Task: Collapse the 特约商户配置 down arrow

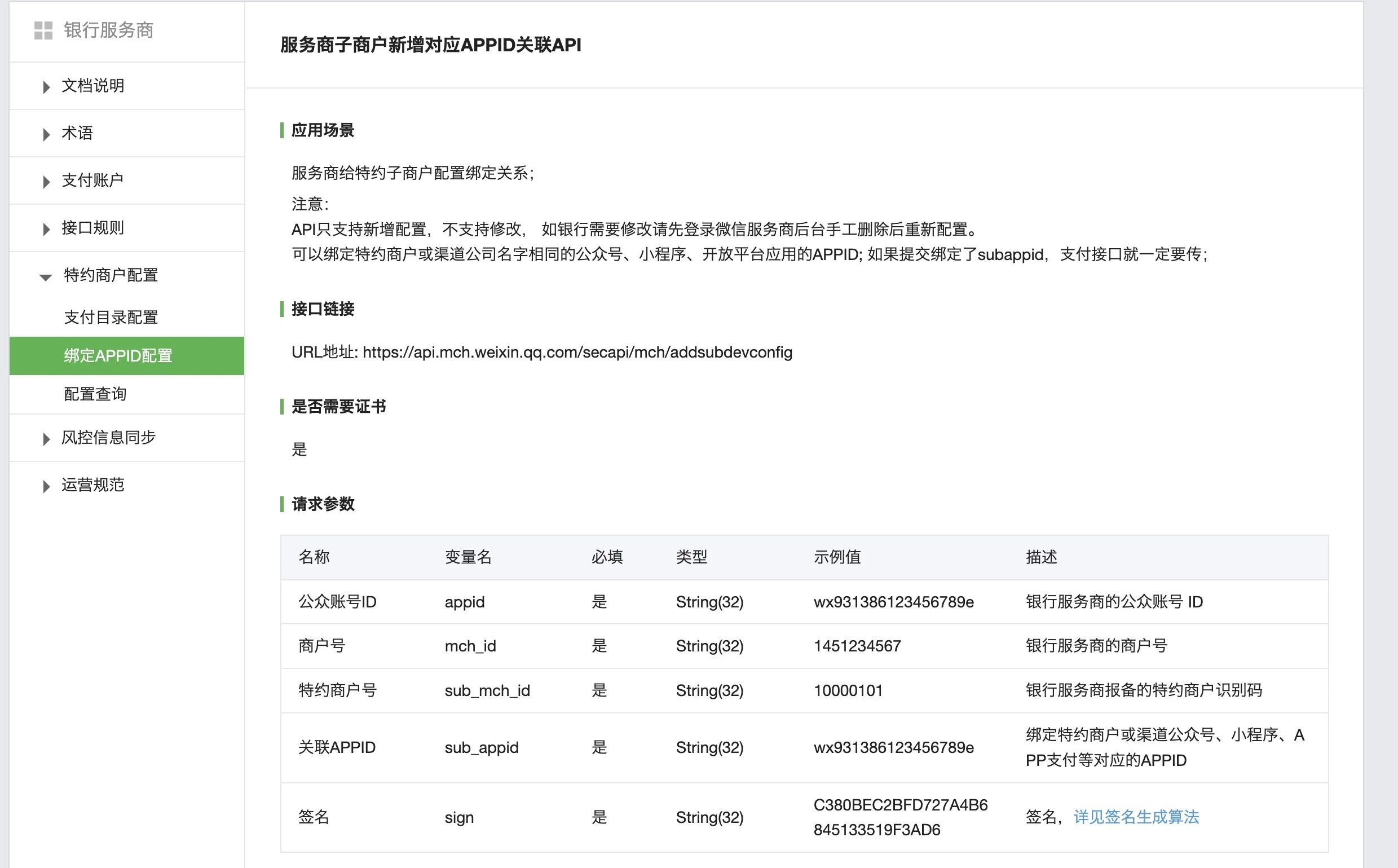Action: click(45, 277)
